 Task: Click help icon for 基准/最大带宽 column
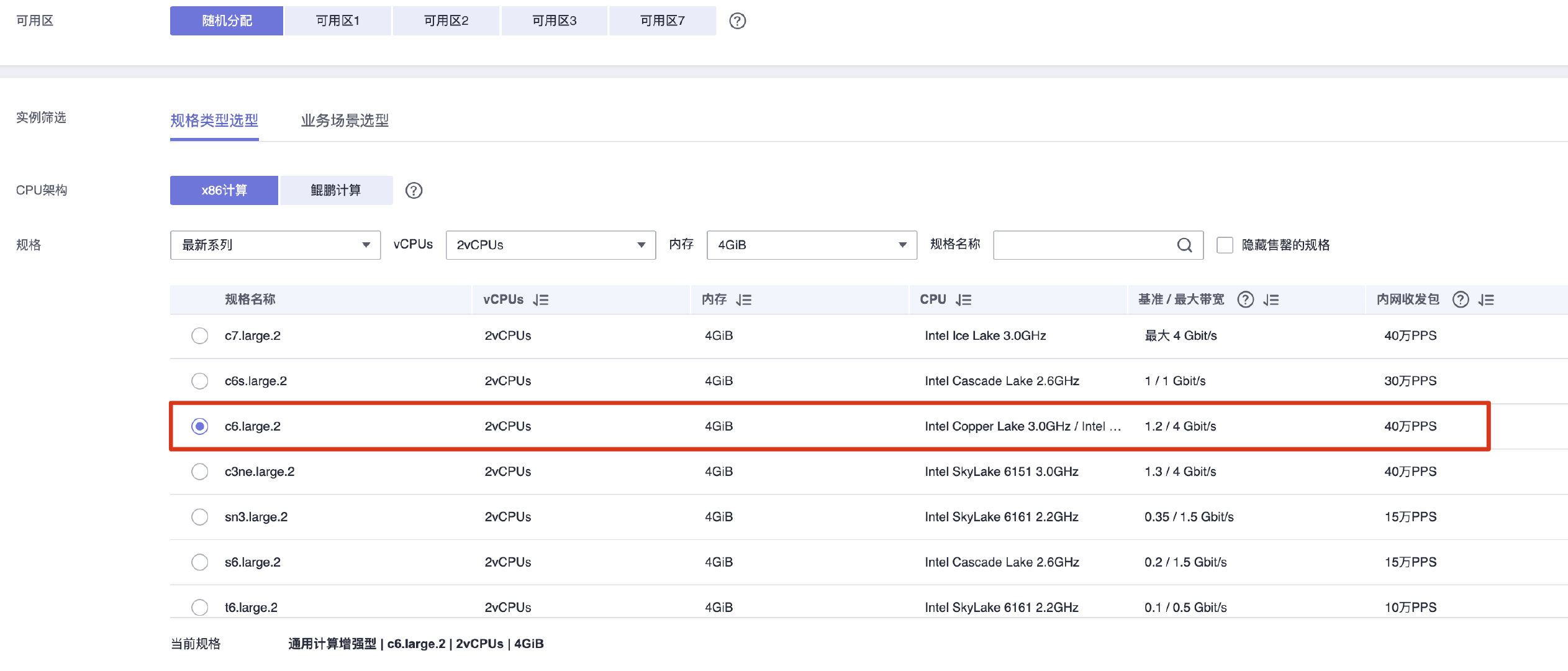tap(1245, 300)
